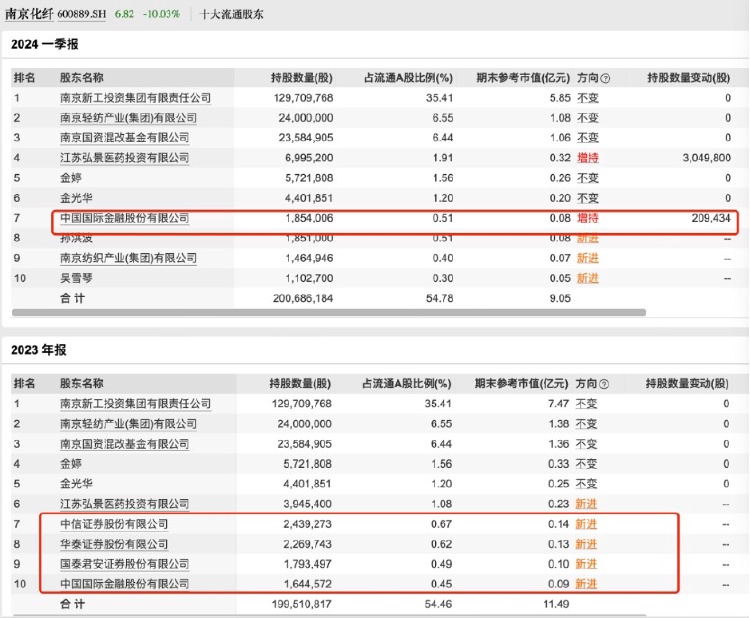Click 持股数量变动(股) header in 2024 table
750x618 pixels.
689,78
